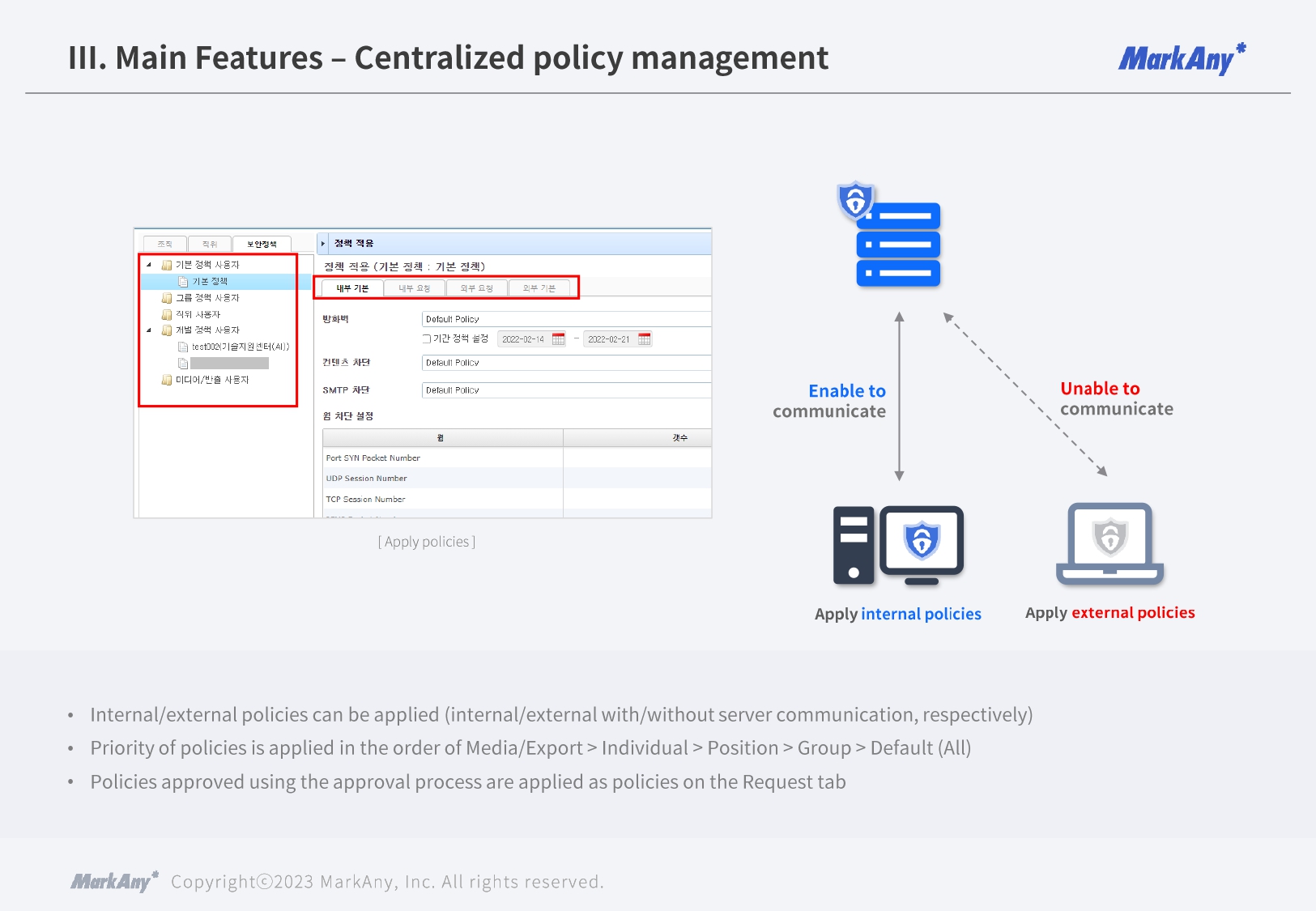Viewport: 1316px width, 911px height.
Task: Click the gray laptop with shield icon
Action: 1109,543
